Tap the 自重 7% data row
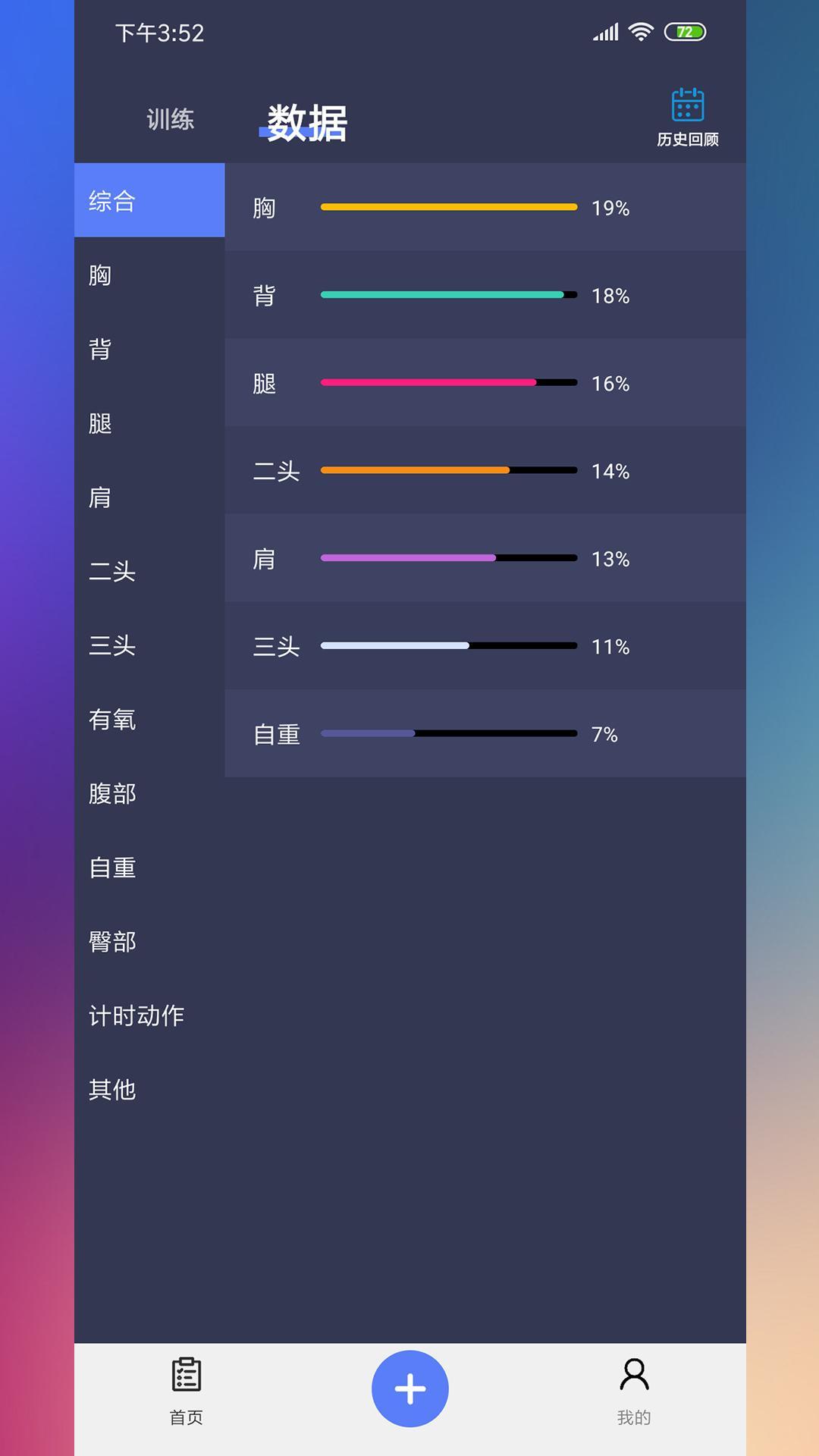 point(485,733)
